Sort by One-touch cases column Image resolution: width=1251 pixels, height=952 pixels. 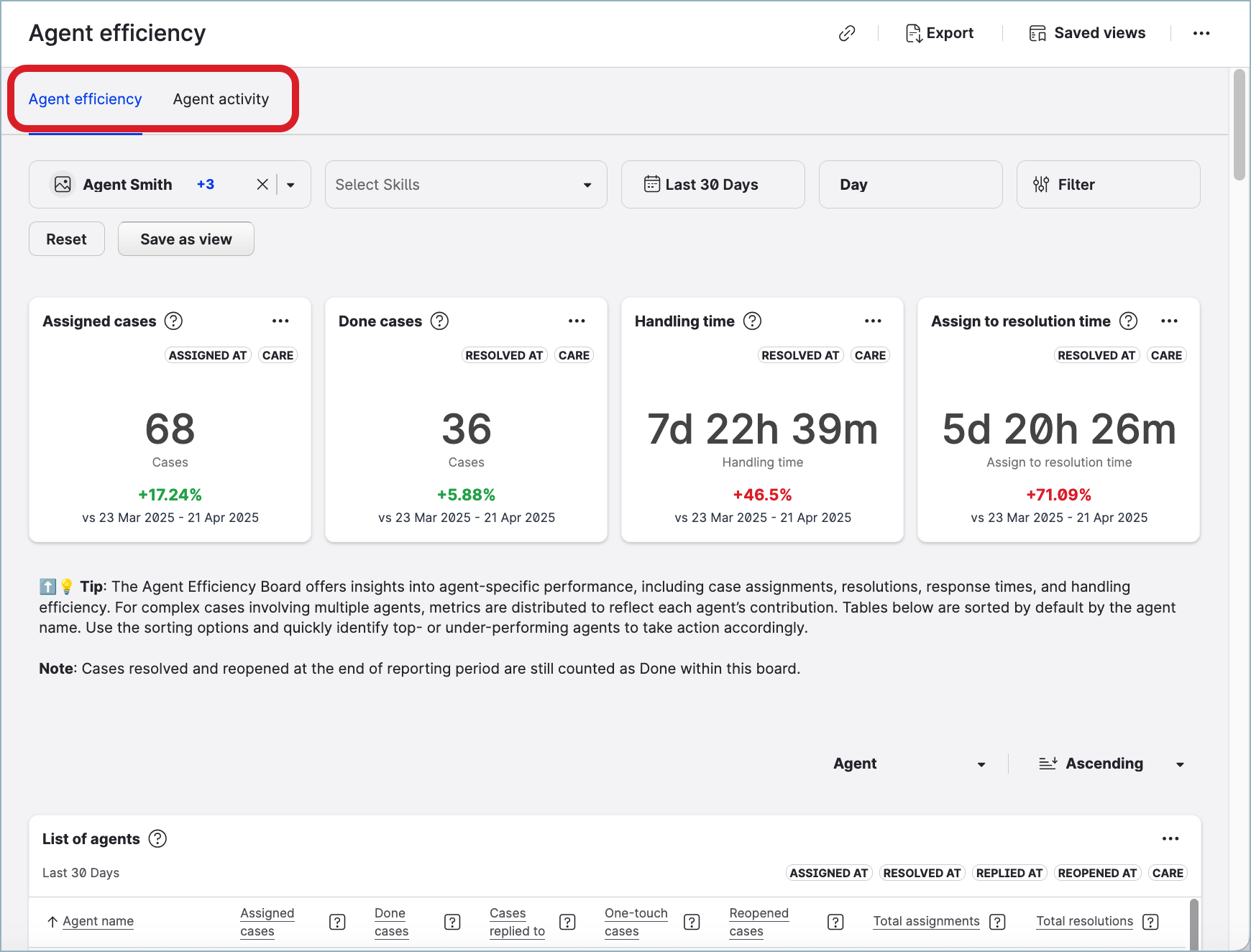coord(636,922)
